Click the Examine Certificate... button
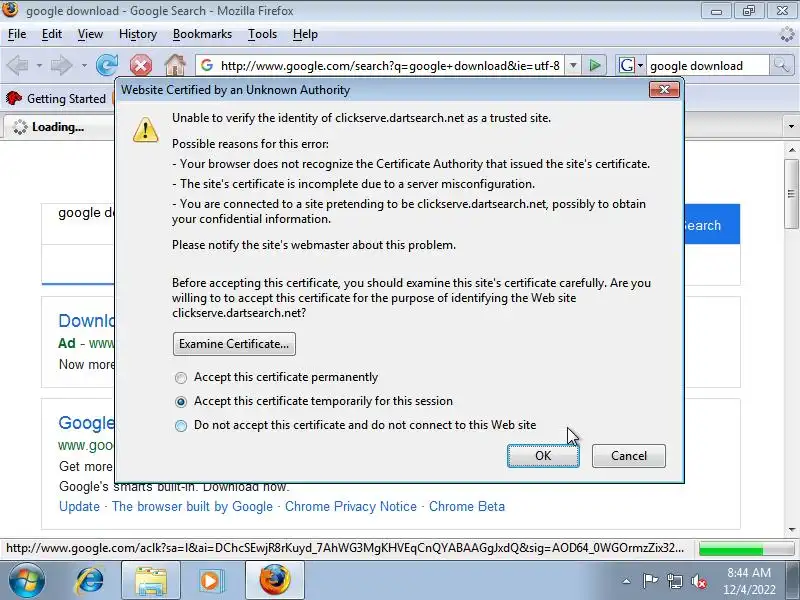The image size is (800, 600). 234,344
